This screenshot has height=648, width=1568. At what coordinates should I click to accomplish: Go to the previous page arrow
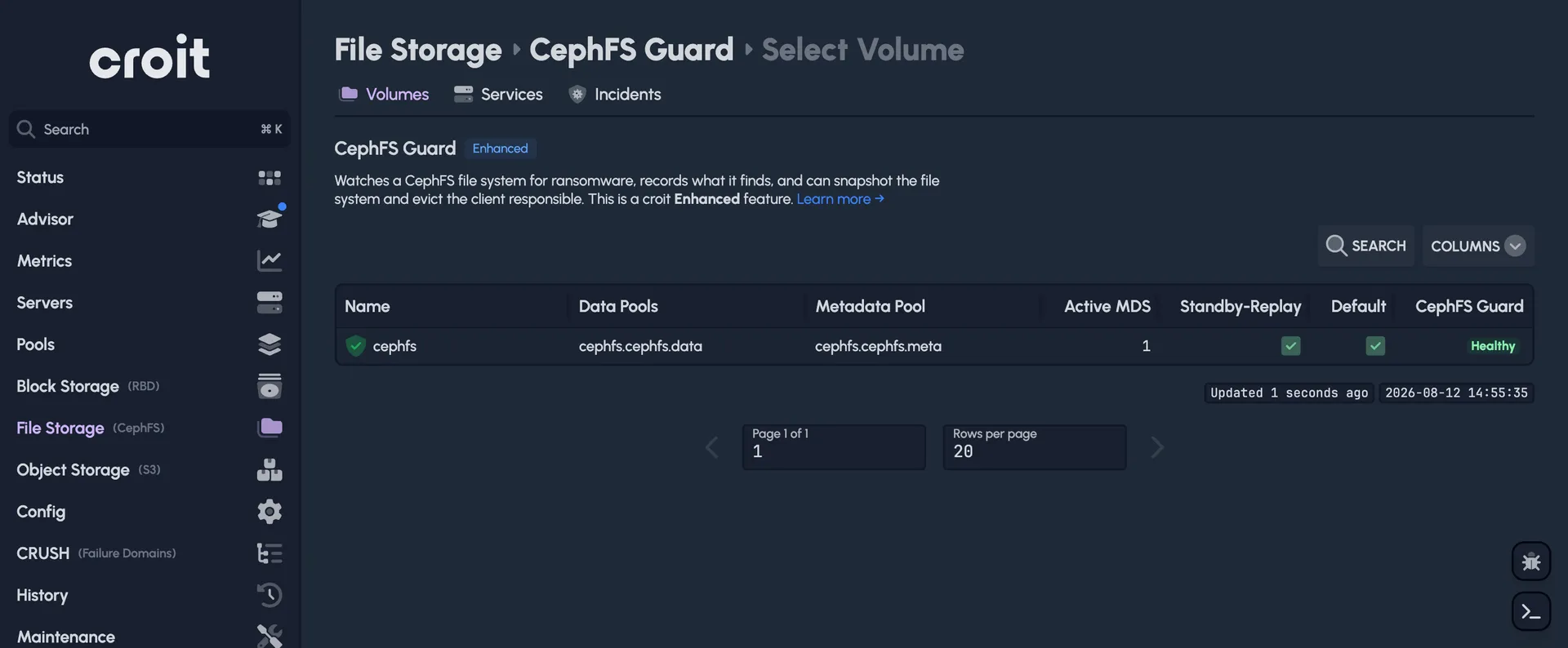[x=712, y=447]
